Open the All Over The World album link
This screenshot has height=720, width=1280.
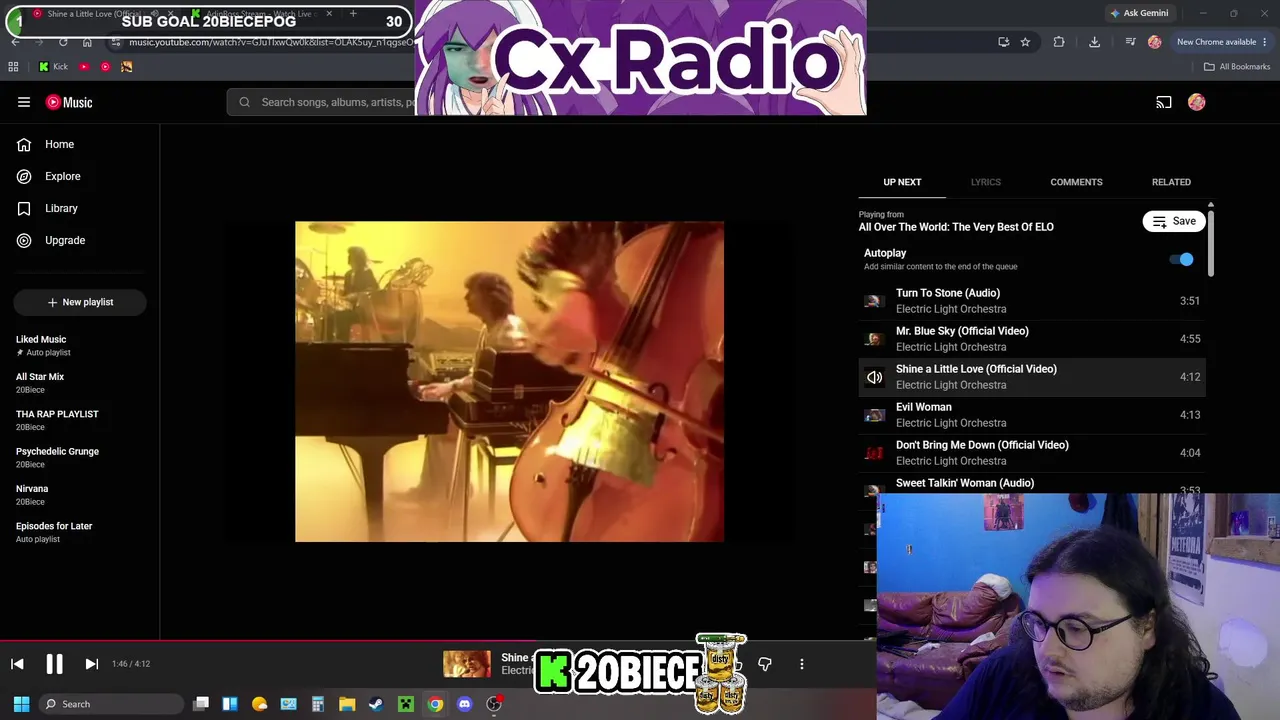click(956, 227)
